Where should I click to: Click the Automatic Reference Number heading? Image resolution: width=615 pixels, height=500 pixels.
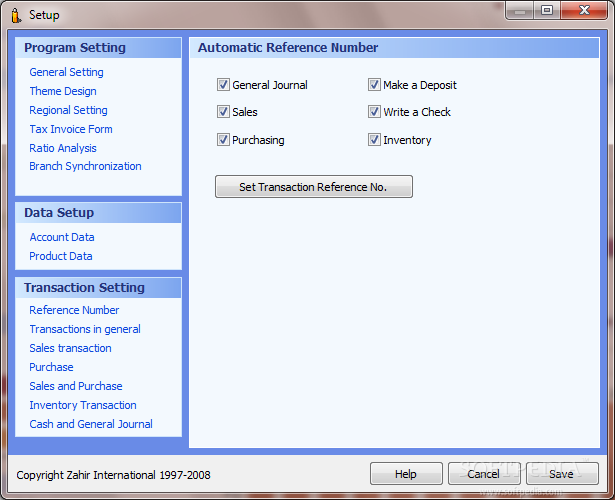point(288,47)
